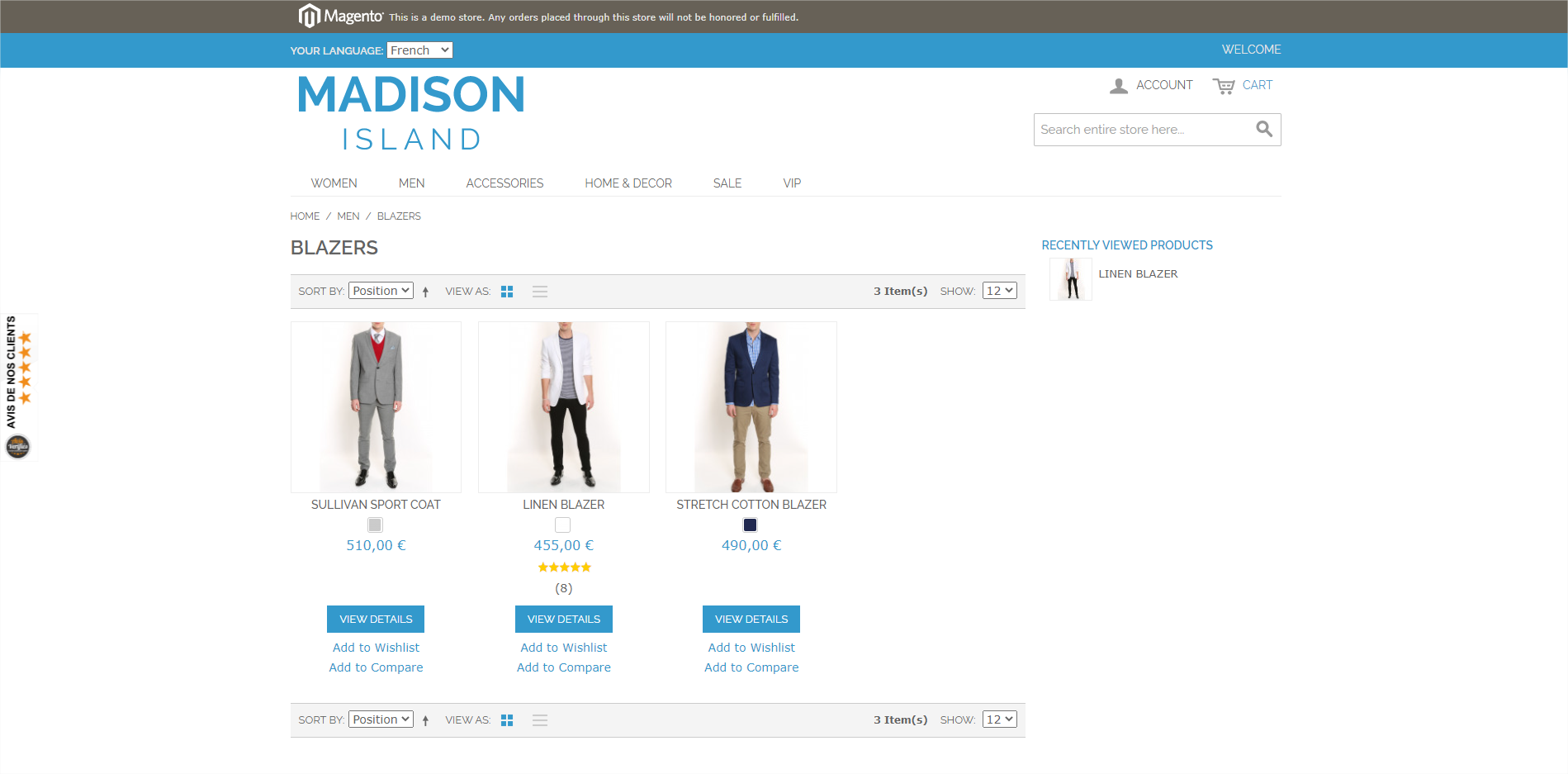Open the language dropdown set to French

419,50
